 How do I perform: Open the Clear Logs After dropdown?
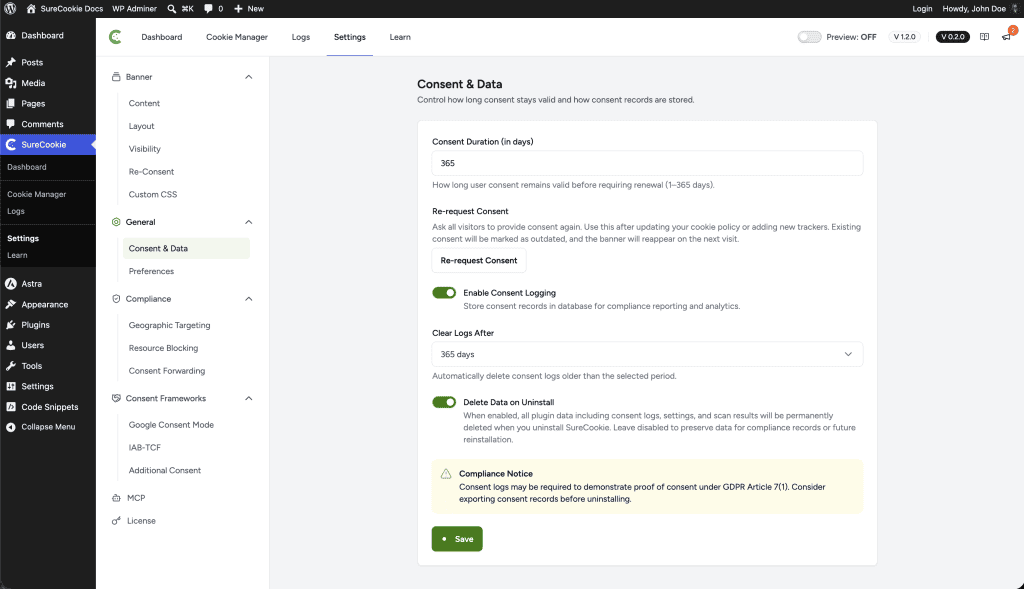pos(647,354)
